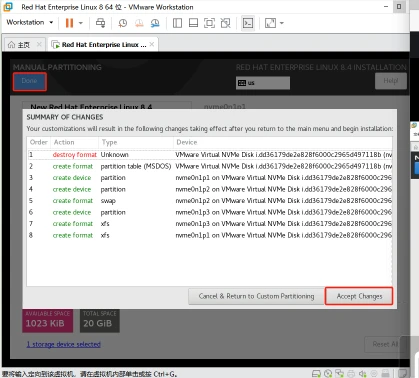Click the Total Space 20 GiB box
The image size is (419, 378).
(x=100, y=321)
